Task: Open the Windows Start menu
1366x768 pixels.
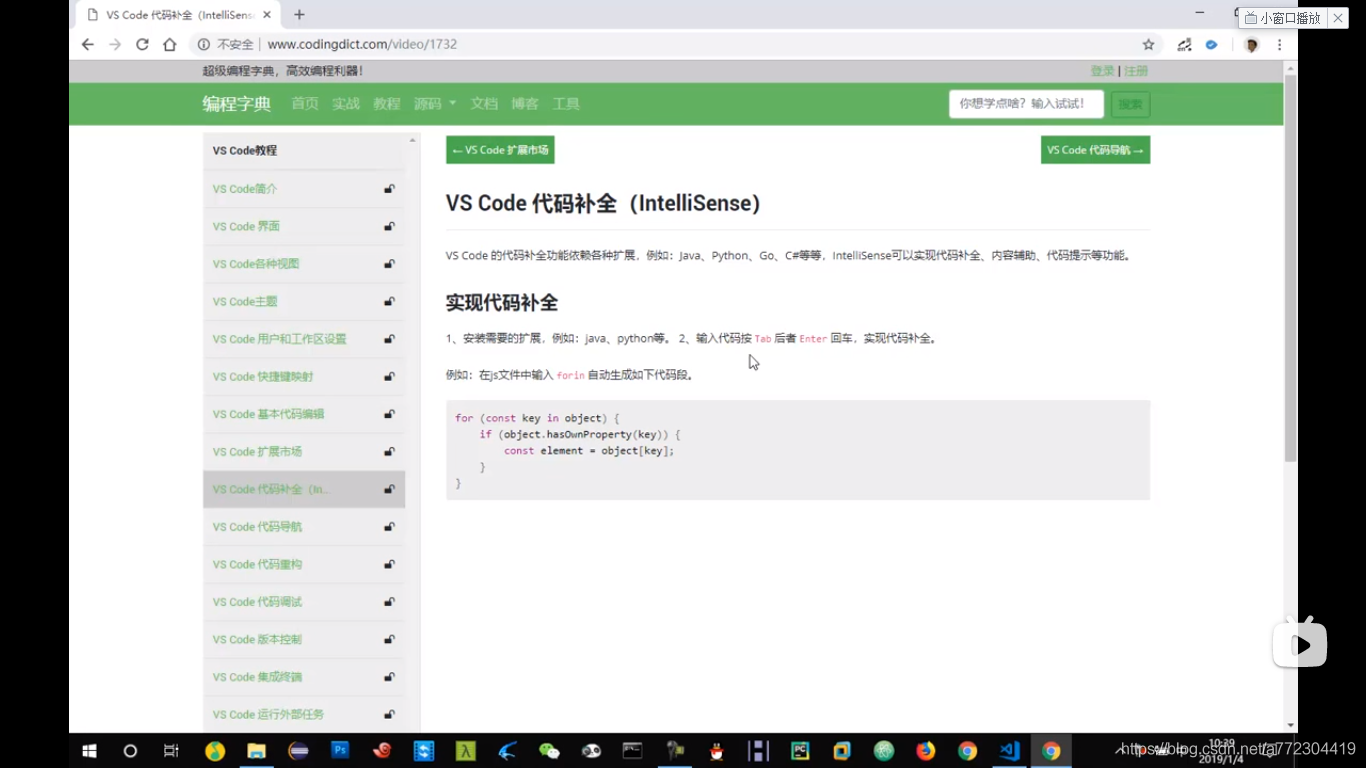Action: [89, 751]
